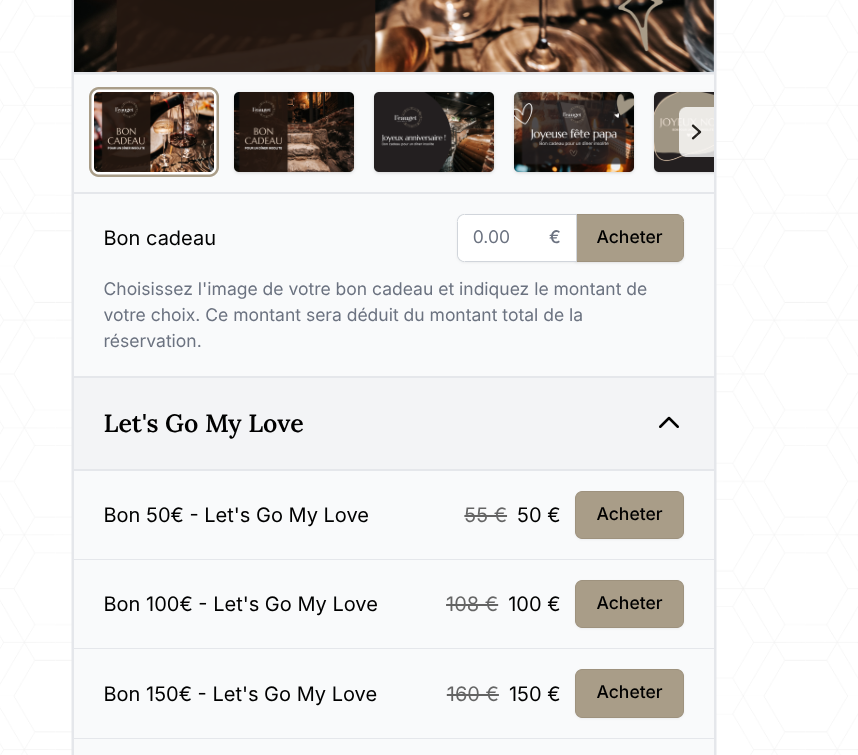858x755 pixels.
Task: Click the Let's Go My Love heading
Action: coord(204,424)
